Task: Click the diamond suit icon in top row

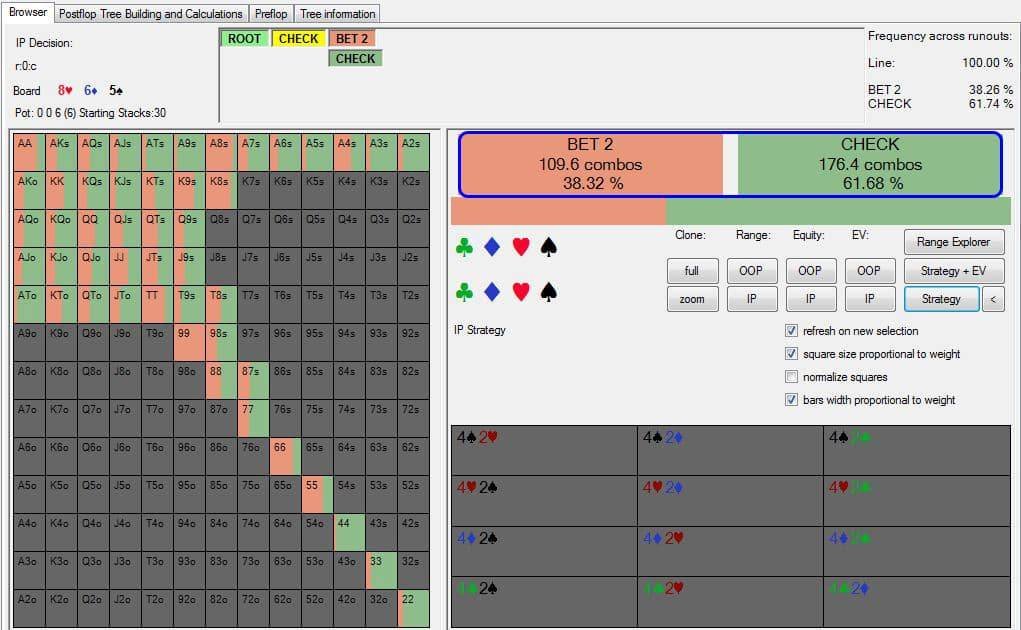Action: pyautogui.click(x=491, y=247)
